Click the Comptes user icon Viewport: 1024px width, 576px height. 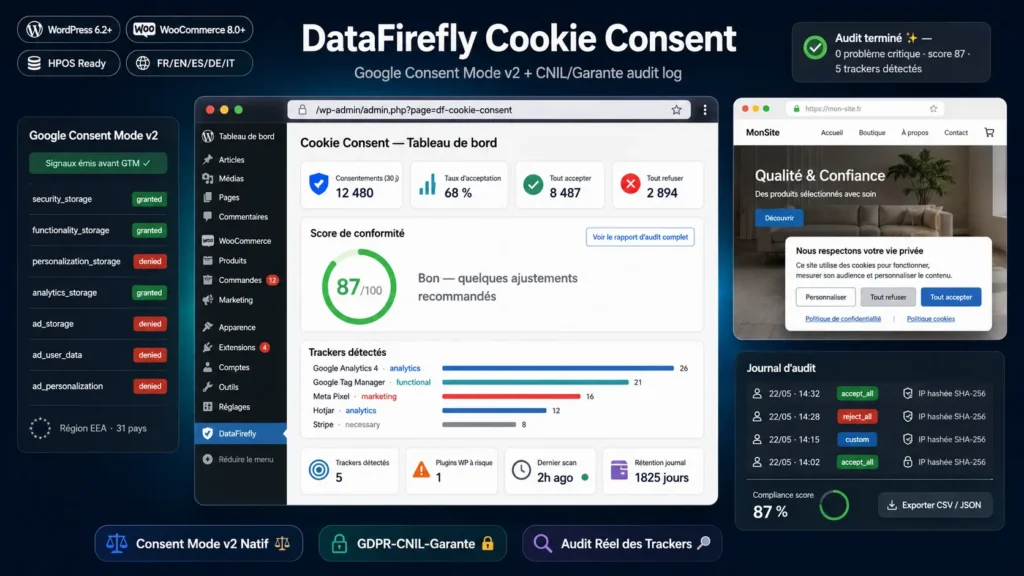click(x=208, y=367)
